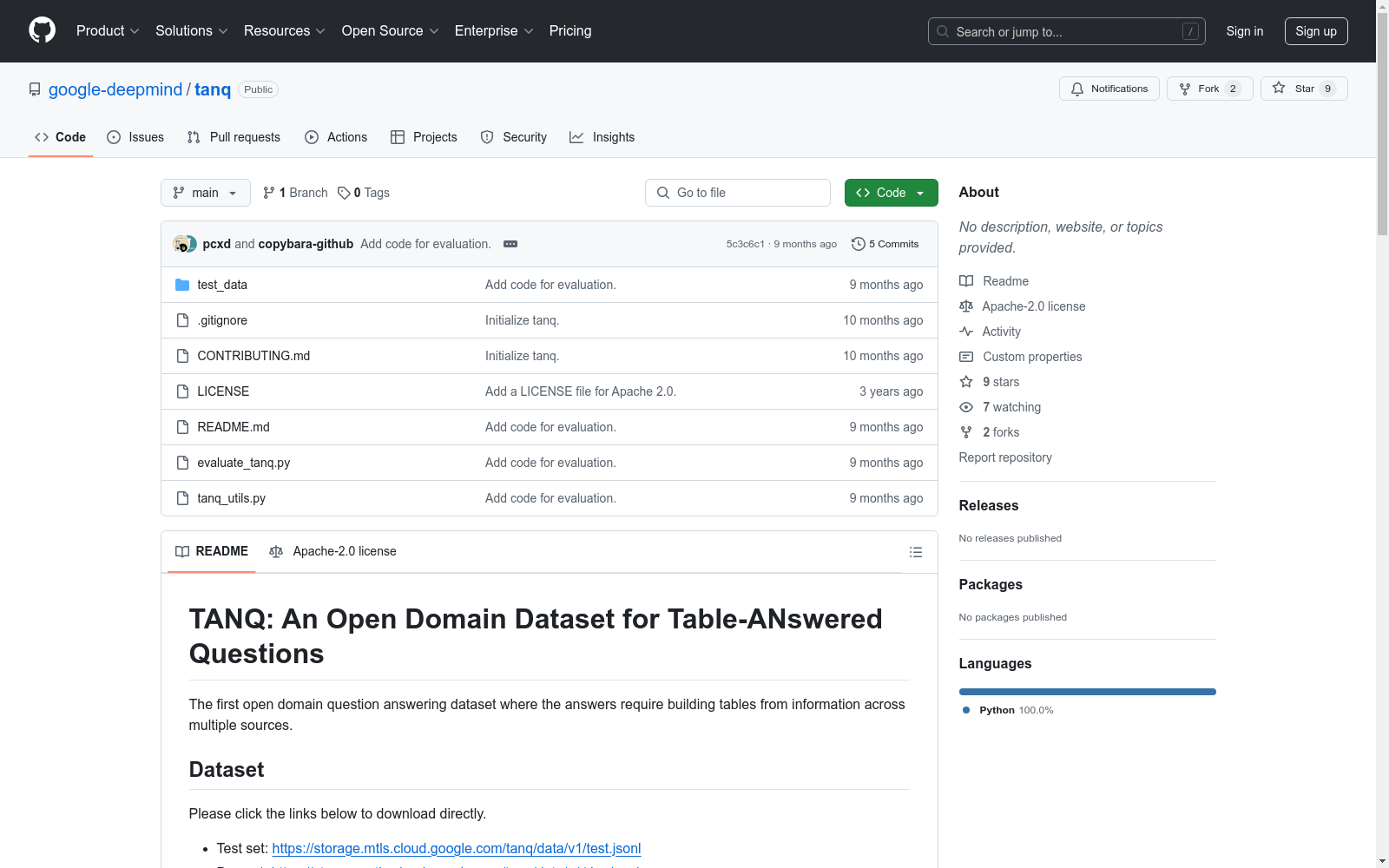Viewport: 1389px width, 868px height.
Task: Click the file icon beside README.md
Action: [182, 427]
